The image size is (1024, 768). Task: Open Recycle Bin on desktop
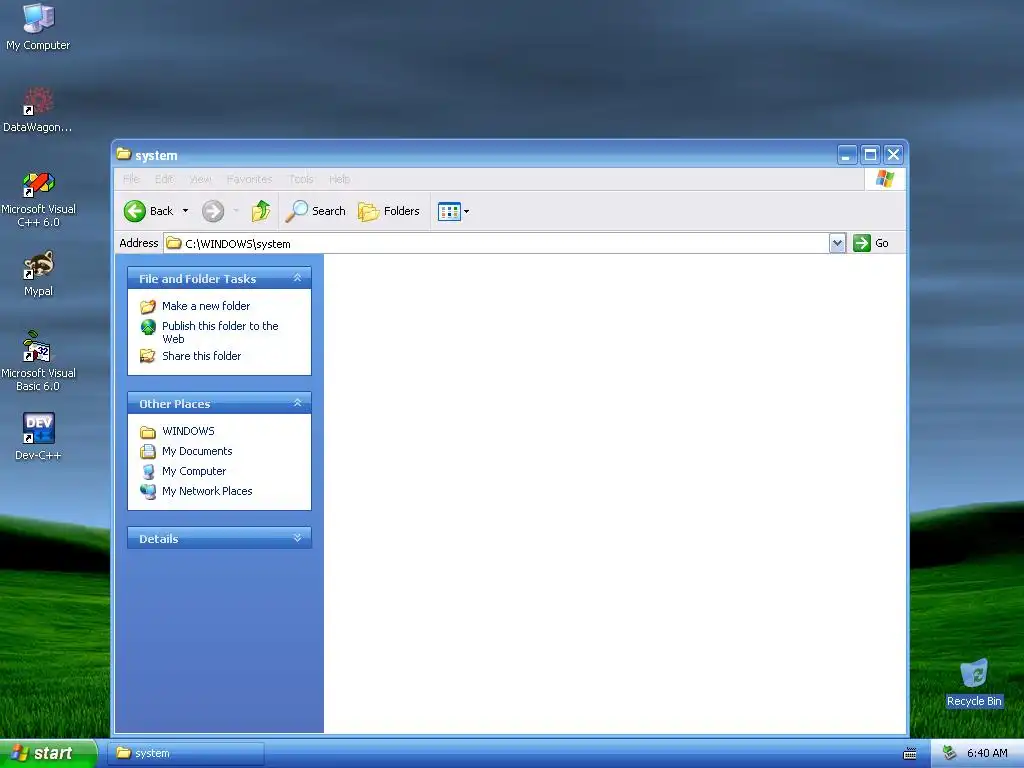(x=974, y=683)
